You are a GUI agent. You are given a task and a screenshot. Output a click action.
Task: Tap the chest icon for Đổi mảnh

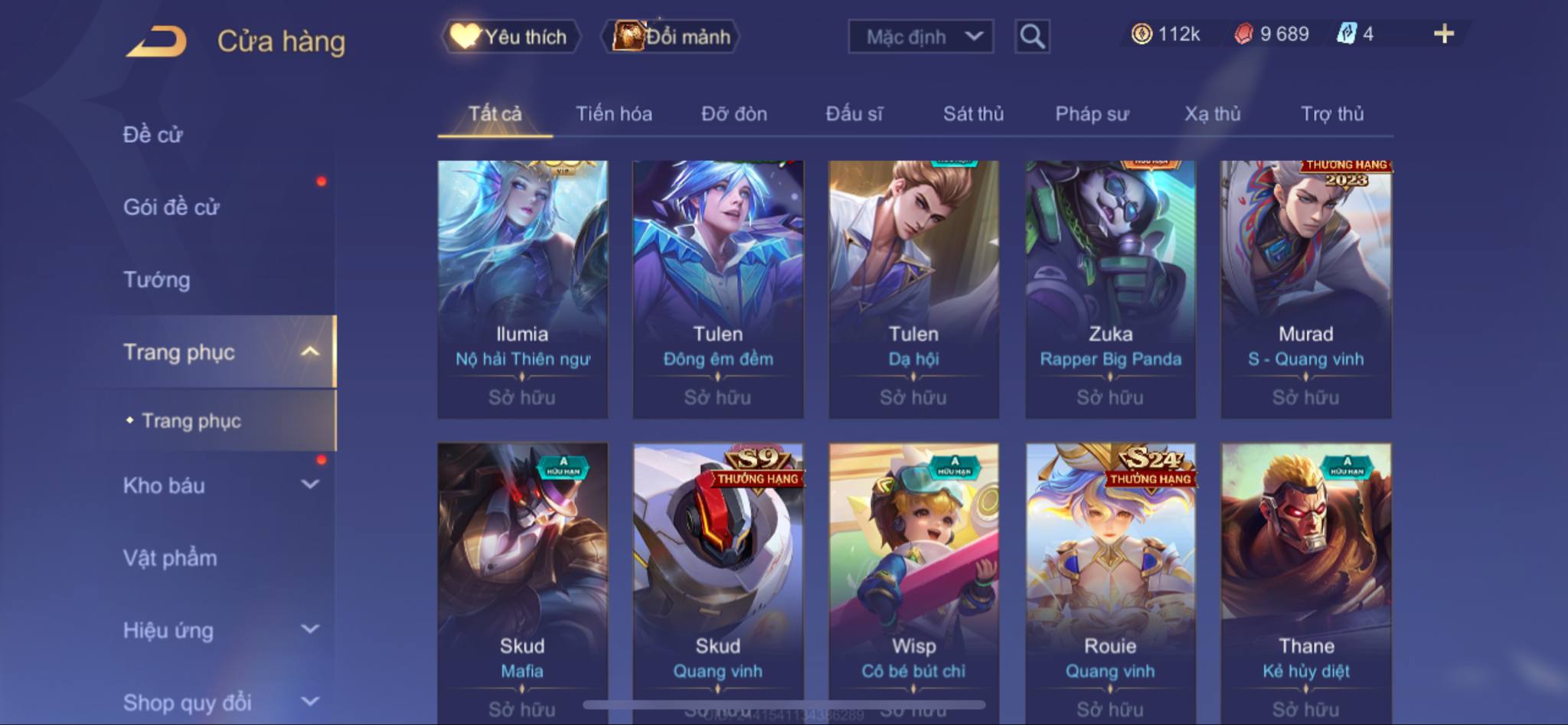(x=628, y=35)
